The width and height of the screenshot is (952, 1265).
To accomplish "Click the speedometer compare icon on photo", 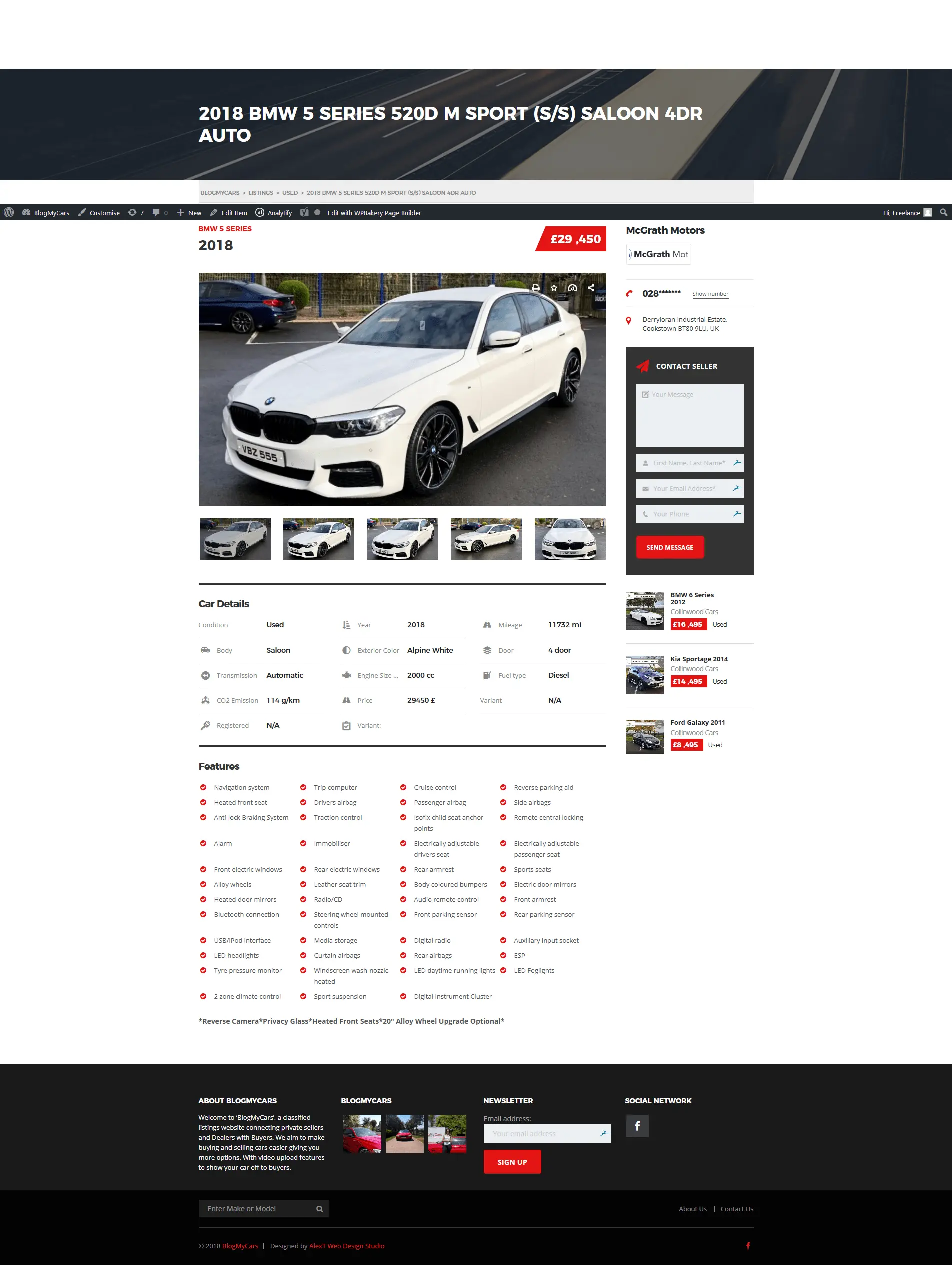I will coord(572,288).
